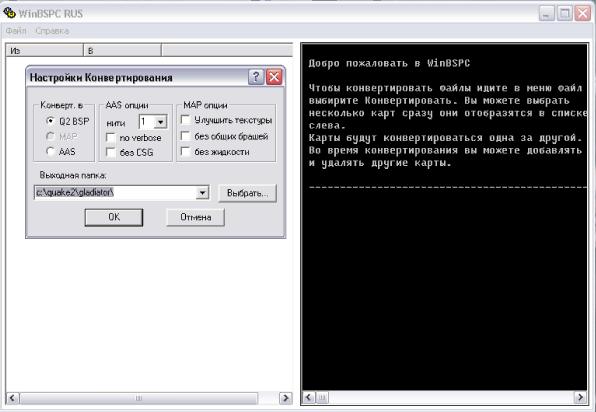Minimize the WinBSPC RUS window
The height and width of the screenshot is (412, 596).
click(x=547, y=14)
